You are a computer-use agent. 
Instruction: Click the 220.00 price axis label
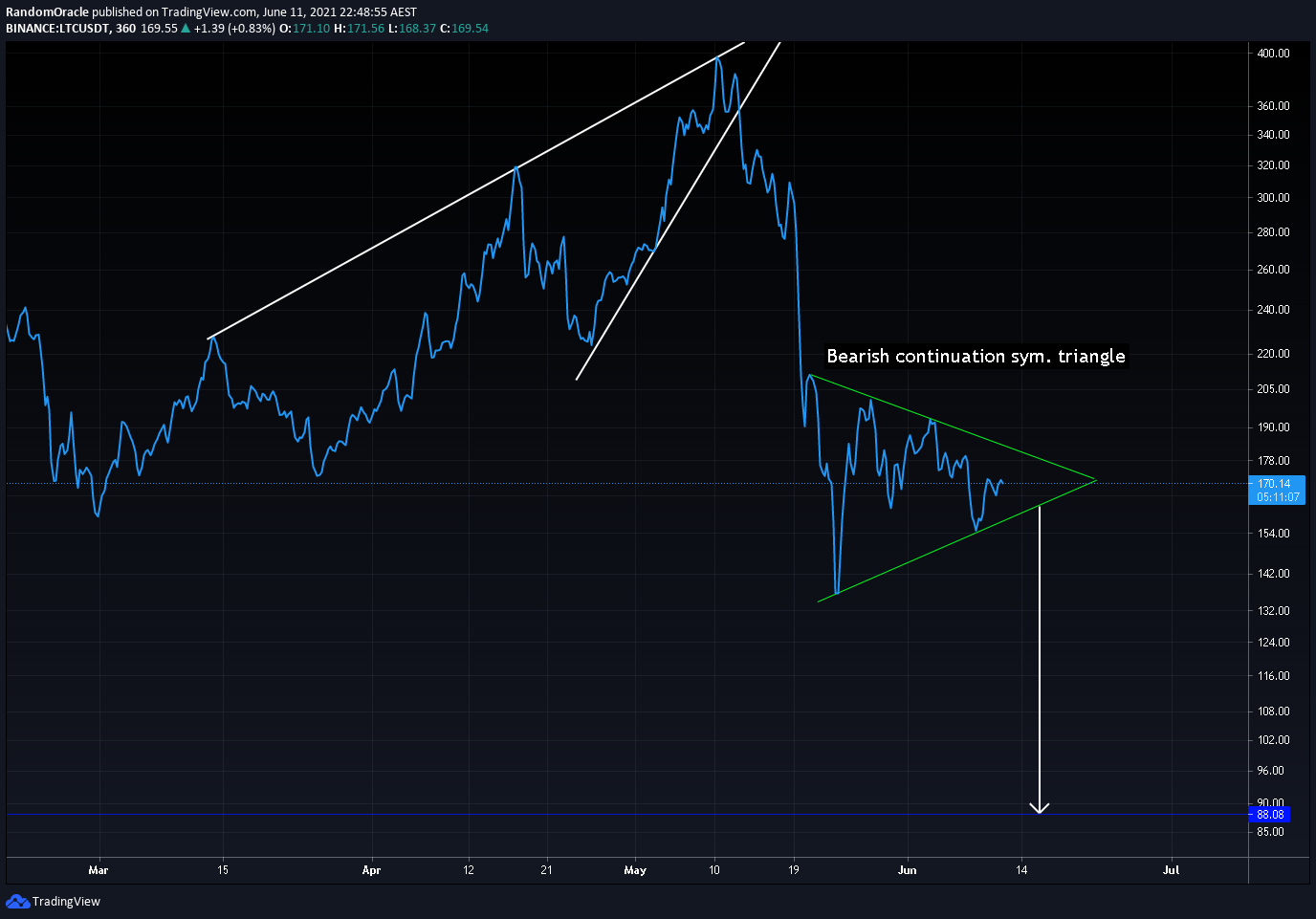pos(1273,354)
